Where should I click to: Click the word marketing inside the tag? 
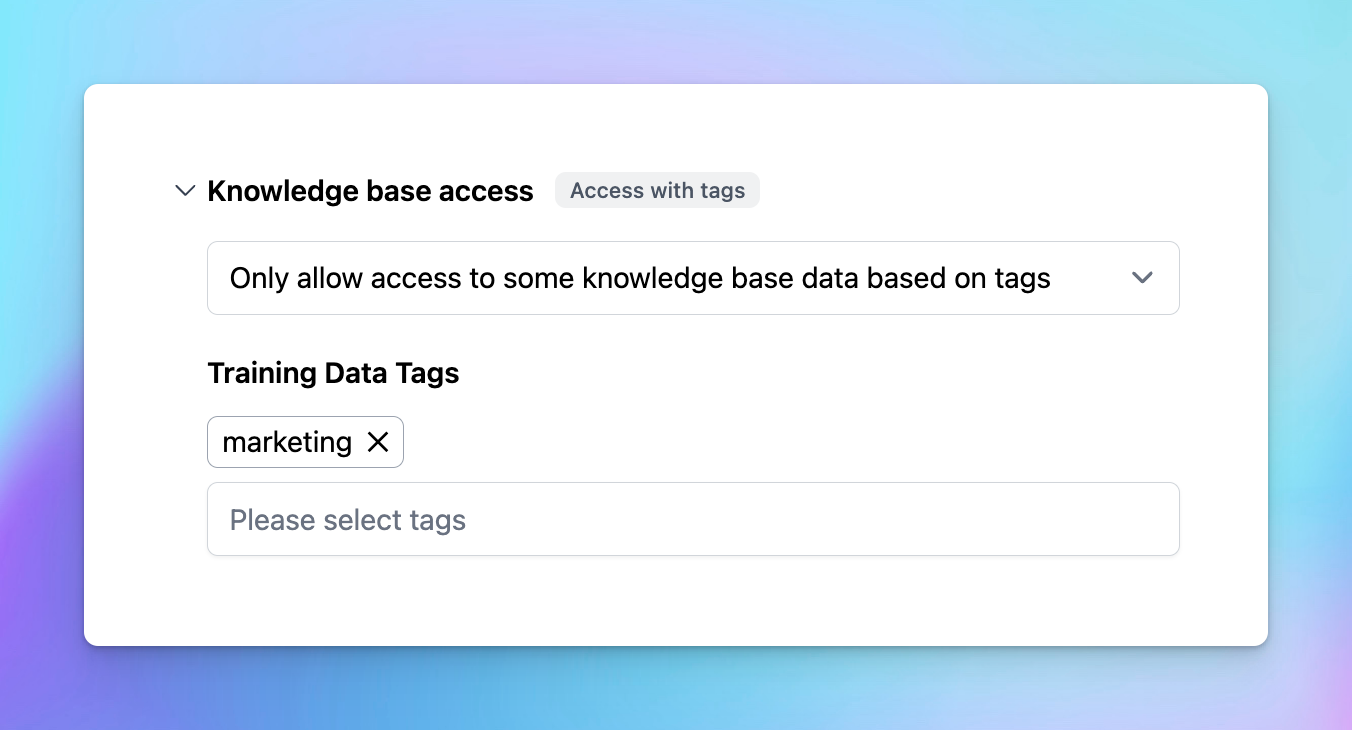pyautogui.click(x=287, y=442)
